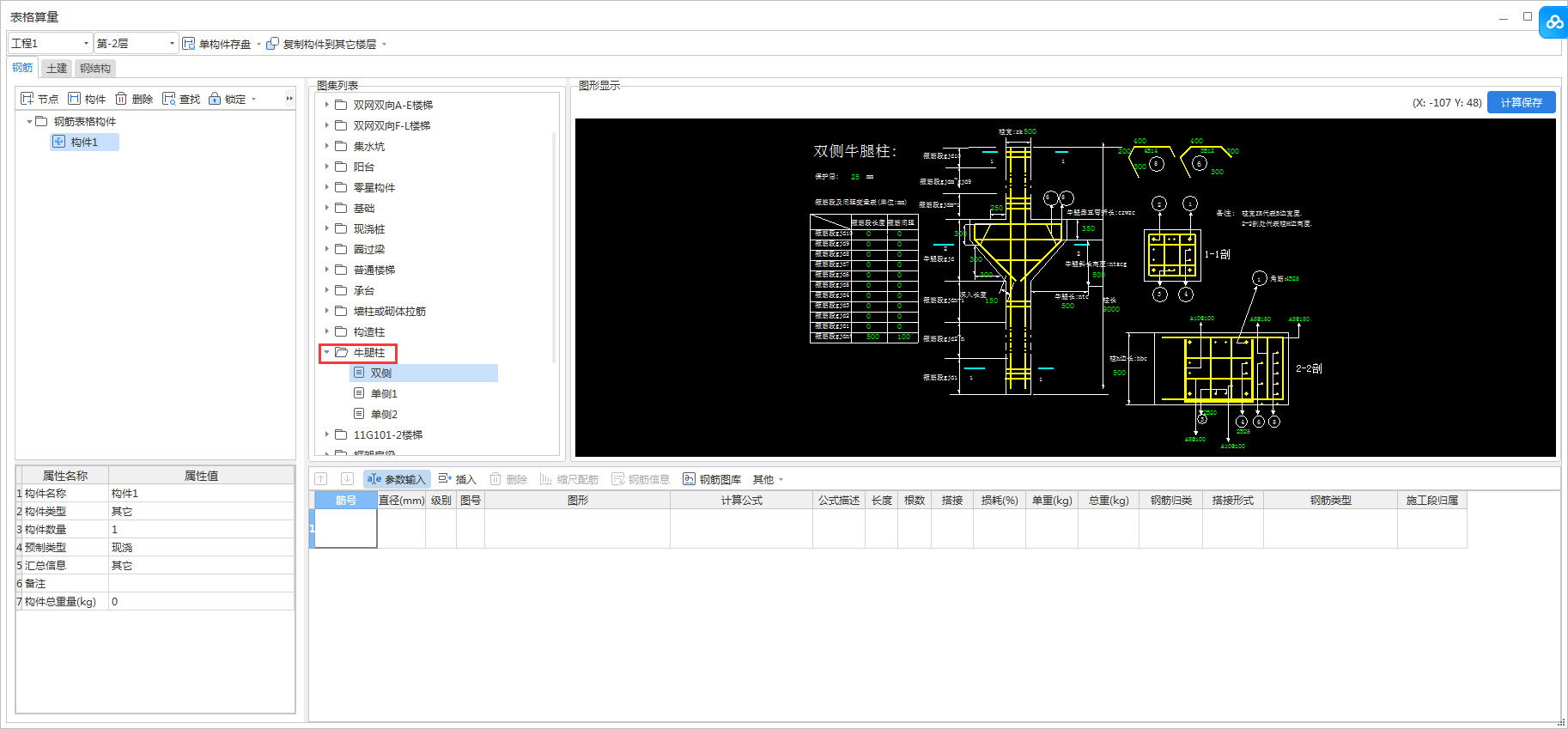Click the 备注 value cell
The width and height of the screenshot is (1568, 729).
coord(201,583)
